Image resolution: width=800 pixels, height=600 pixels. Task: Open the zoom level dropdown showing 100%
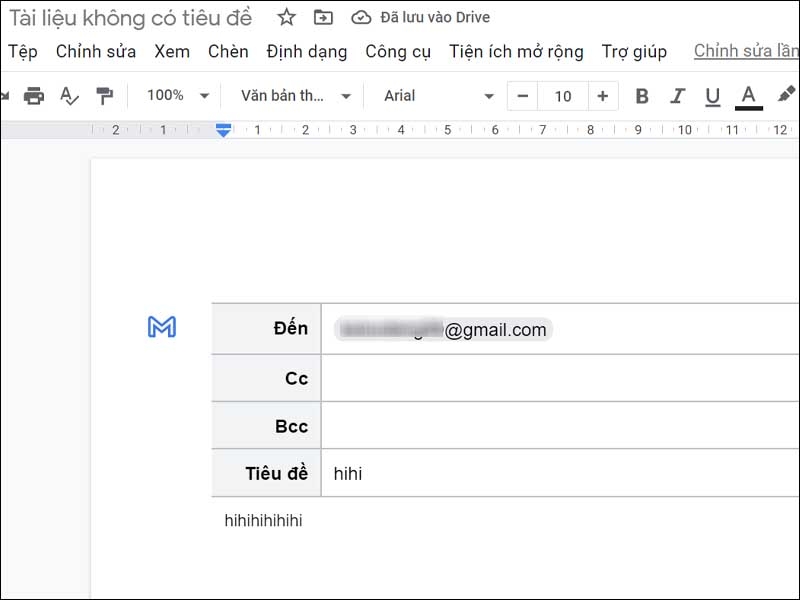pos(176,96)
